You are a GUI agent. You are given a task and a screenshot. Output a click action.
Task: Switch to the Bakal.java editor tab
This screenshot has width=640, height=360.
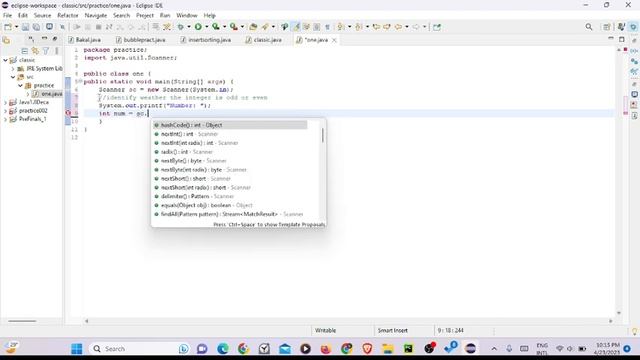click(x=84, y=40)
